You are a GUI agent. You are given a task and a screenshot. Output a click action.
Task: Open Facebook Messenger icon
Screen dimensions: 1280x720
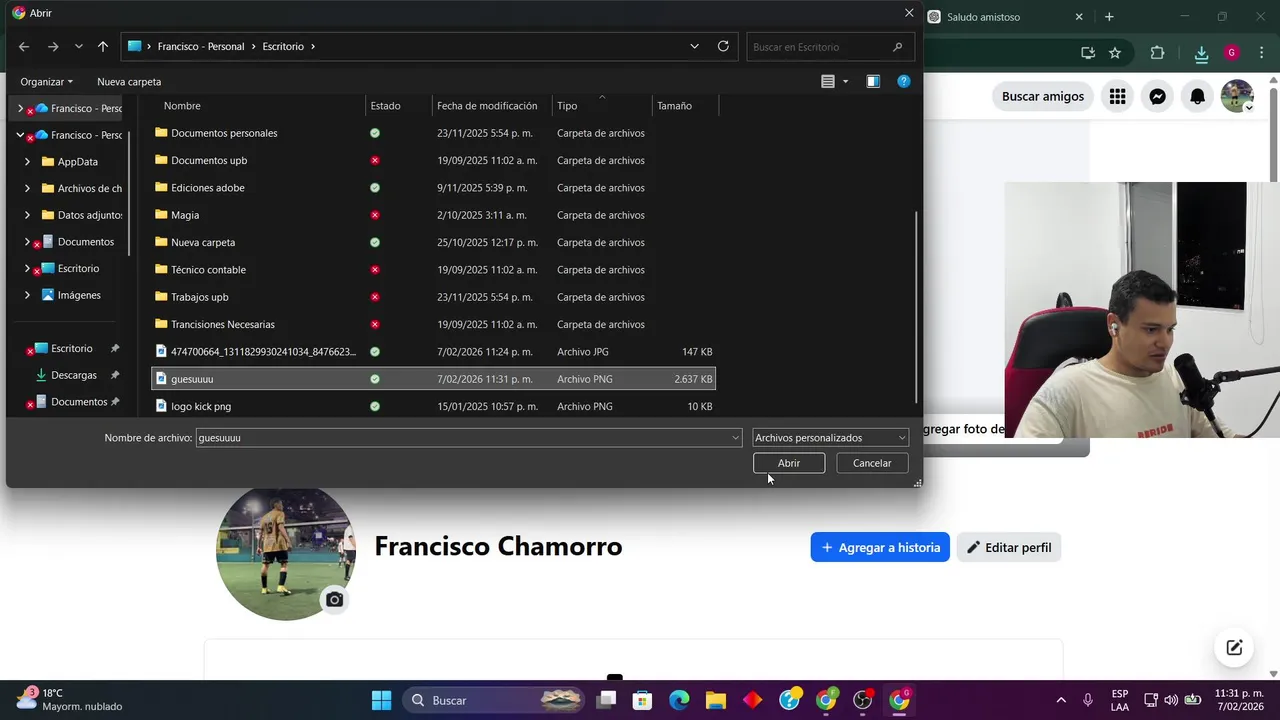pyautogui.click(x=1157, y=96)
